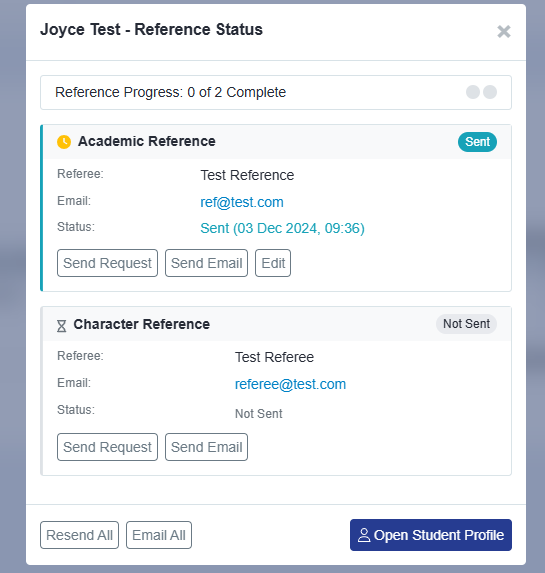
Task: Click the teal Sent status badge
Action: coord(477,142)
